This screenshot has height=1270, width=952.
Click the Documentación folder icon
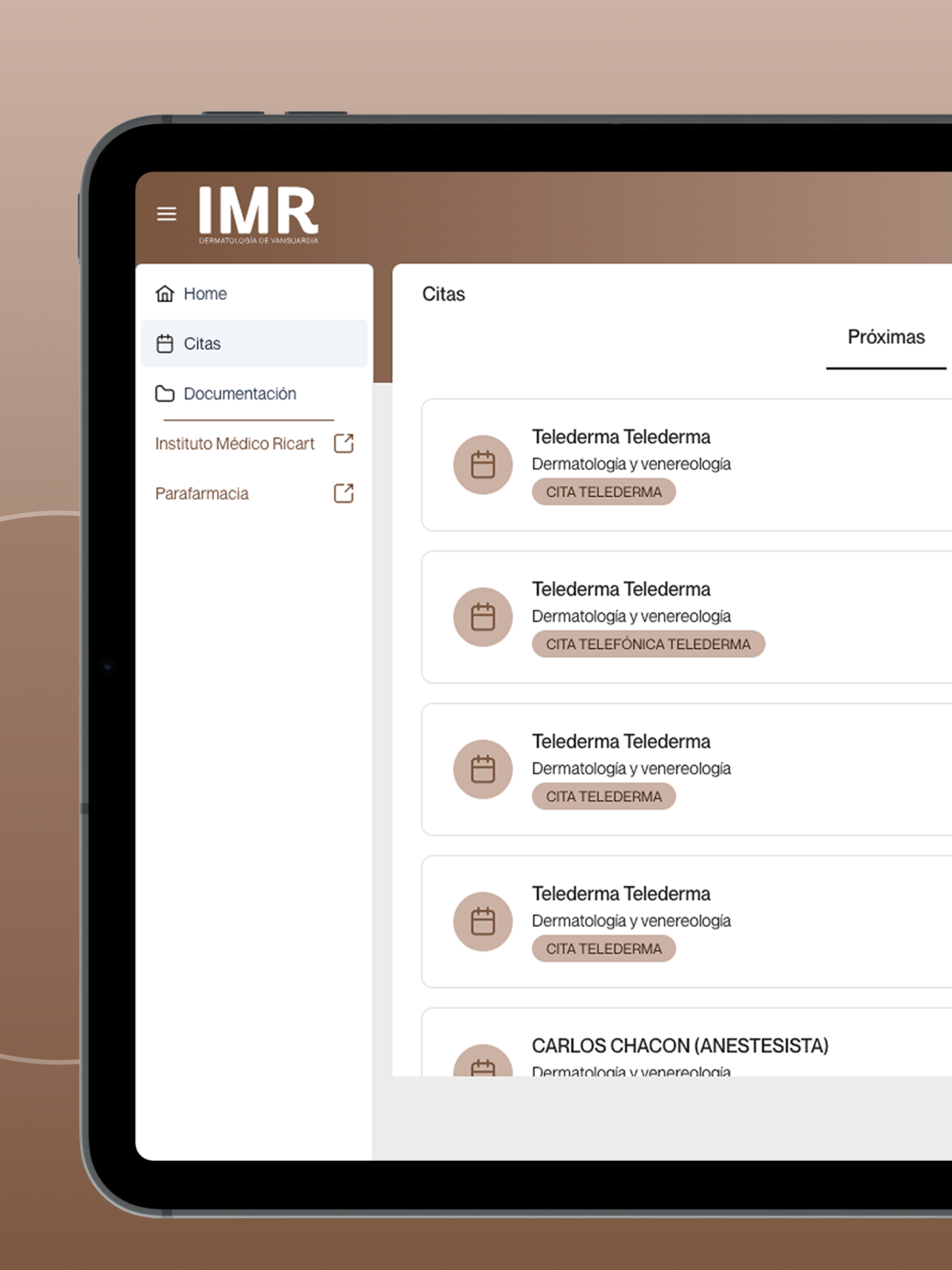[165, 393]
